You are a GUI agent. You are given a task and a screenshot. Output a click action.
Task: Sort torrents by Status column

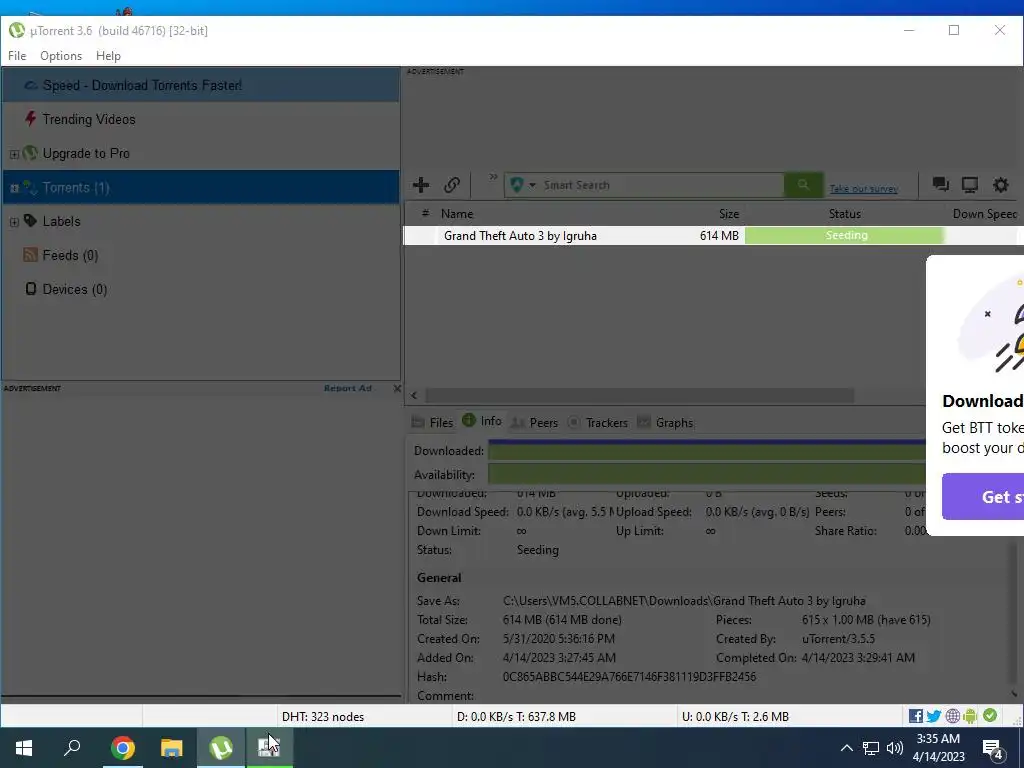pos(844,214)
